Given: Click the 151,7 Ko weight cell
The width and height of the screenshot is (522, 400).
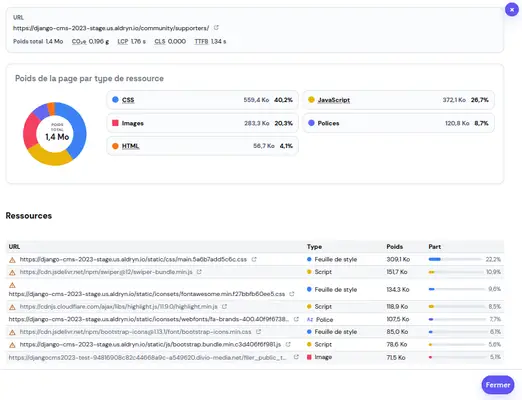Looking at the screenshot, I should (x=397, y=272).
